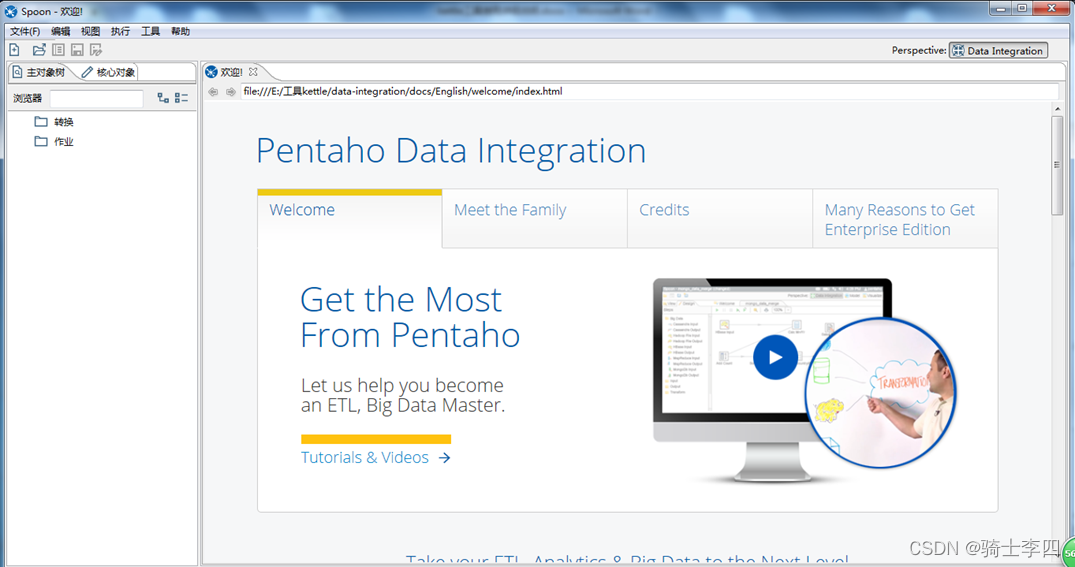This screenshot has height=567, width=1075.
Task: Click the scrollbar up arrow
Action: tap(1057, 109)
